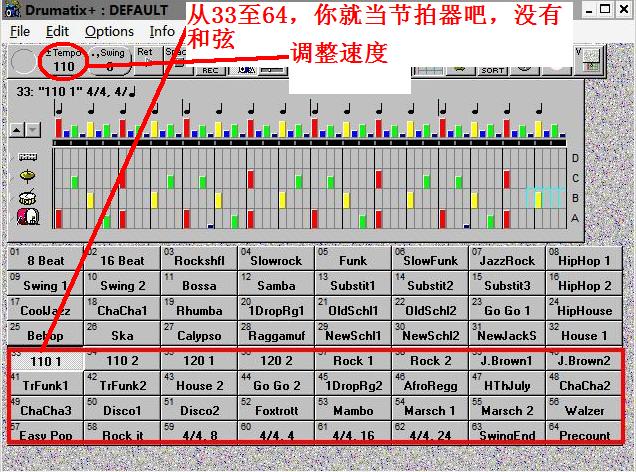Select the bass drum icon of track A
This screenshot has width=636, height=472.
[28, 217]
